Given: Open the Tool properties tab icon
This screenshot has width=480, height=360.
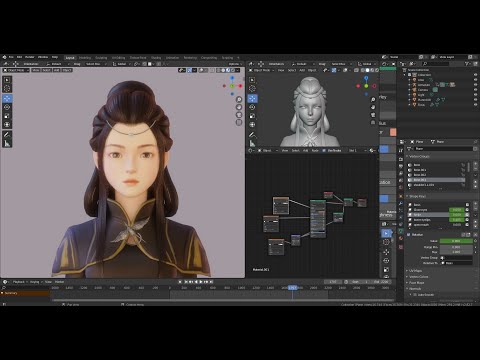Looking at the screenshot, I should [401, 151].
